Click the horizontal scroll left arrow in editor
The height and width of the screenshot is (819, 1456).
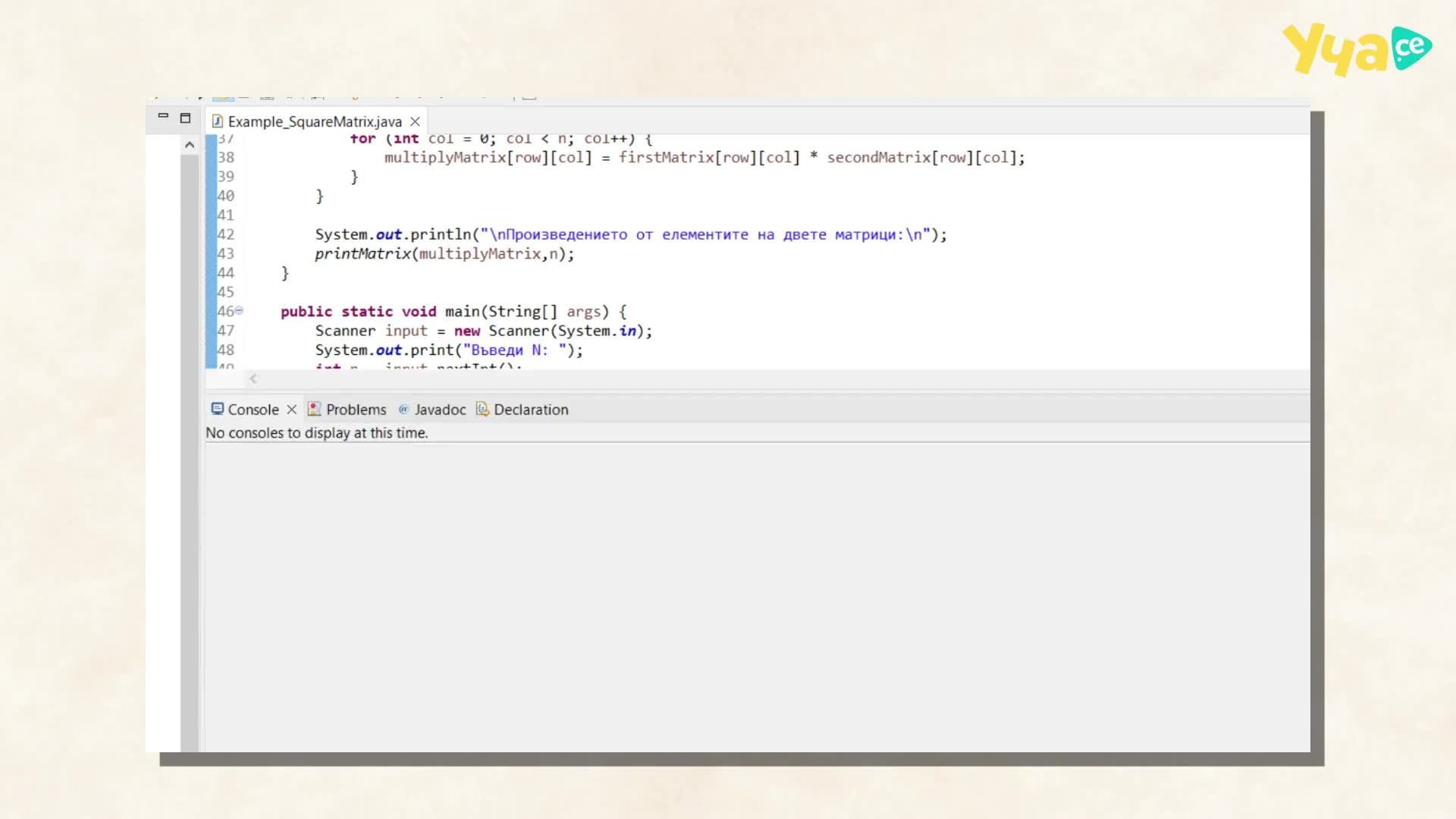[253, 378]
